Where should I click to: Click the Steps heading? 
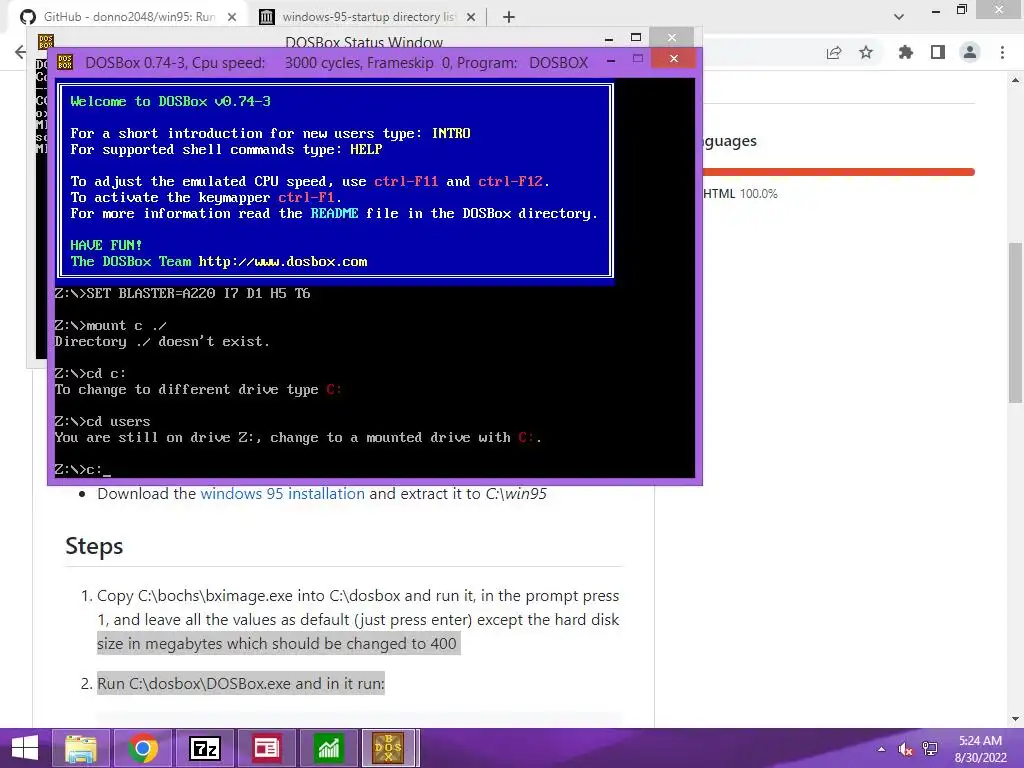(x=94, y=546)
